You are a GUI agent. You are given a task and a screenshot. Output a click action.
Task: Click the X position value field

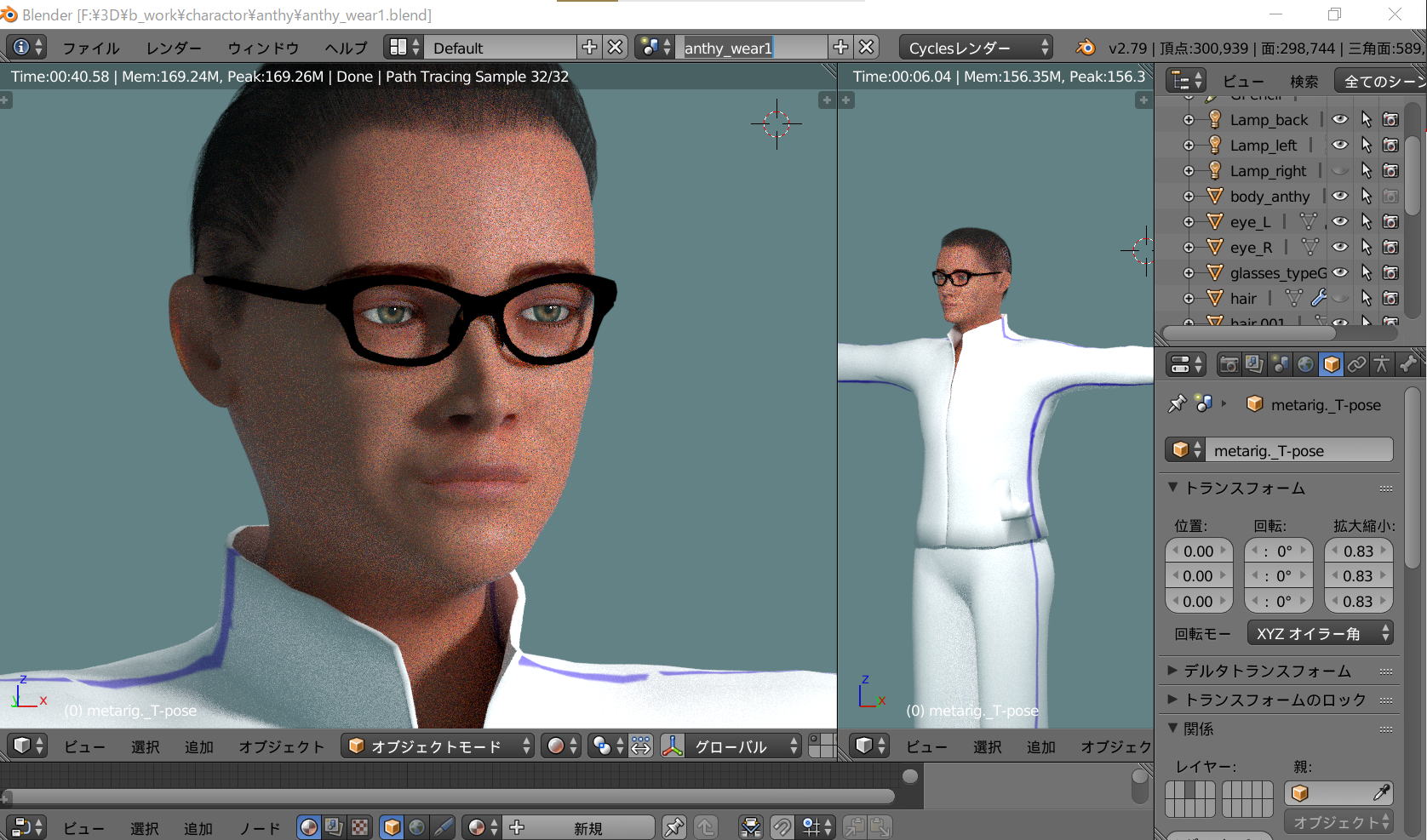[x=1198, y=551]
